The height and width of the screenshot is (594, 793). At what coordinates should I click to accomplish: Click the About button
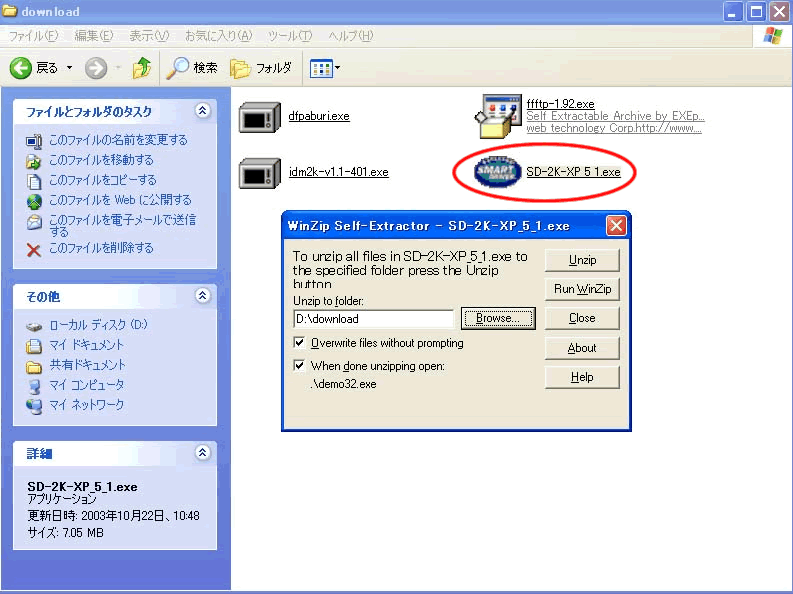point(582,348)
